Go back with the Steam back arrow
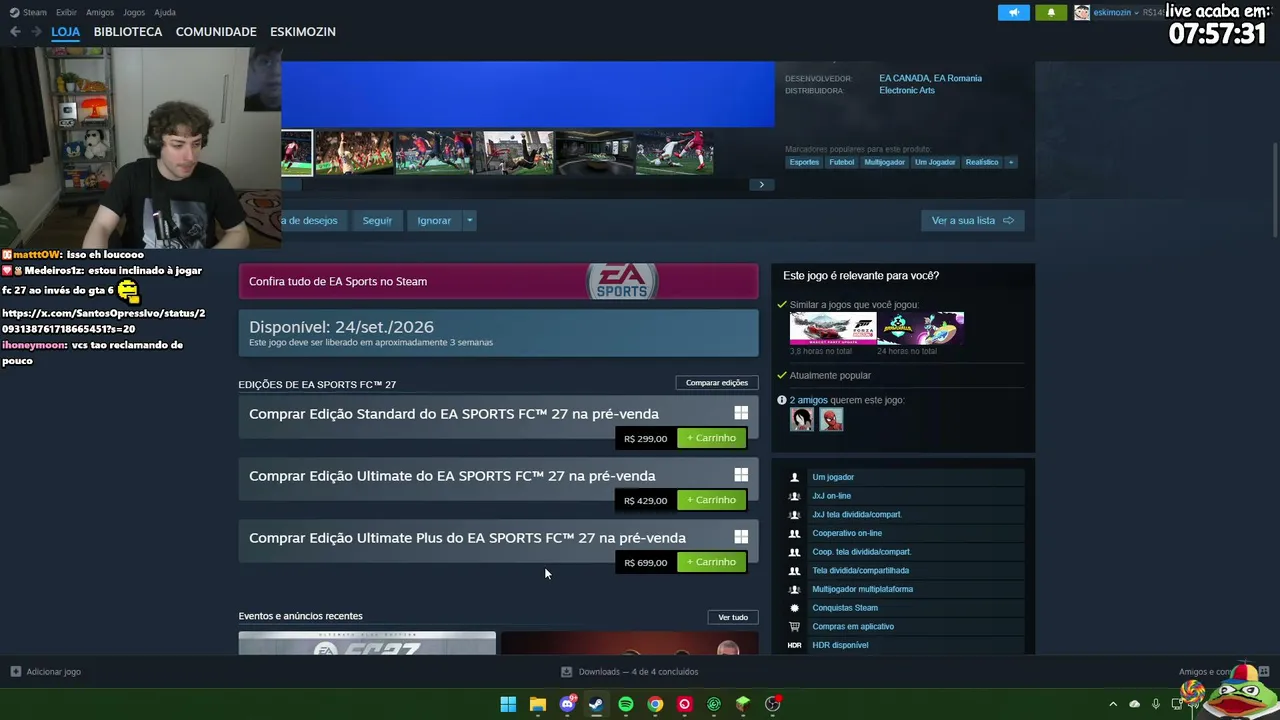1280x720 pixels. [15, 32]
